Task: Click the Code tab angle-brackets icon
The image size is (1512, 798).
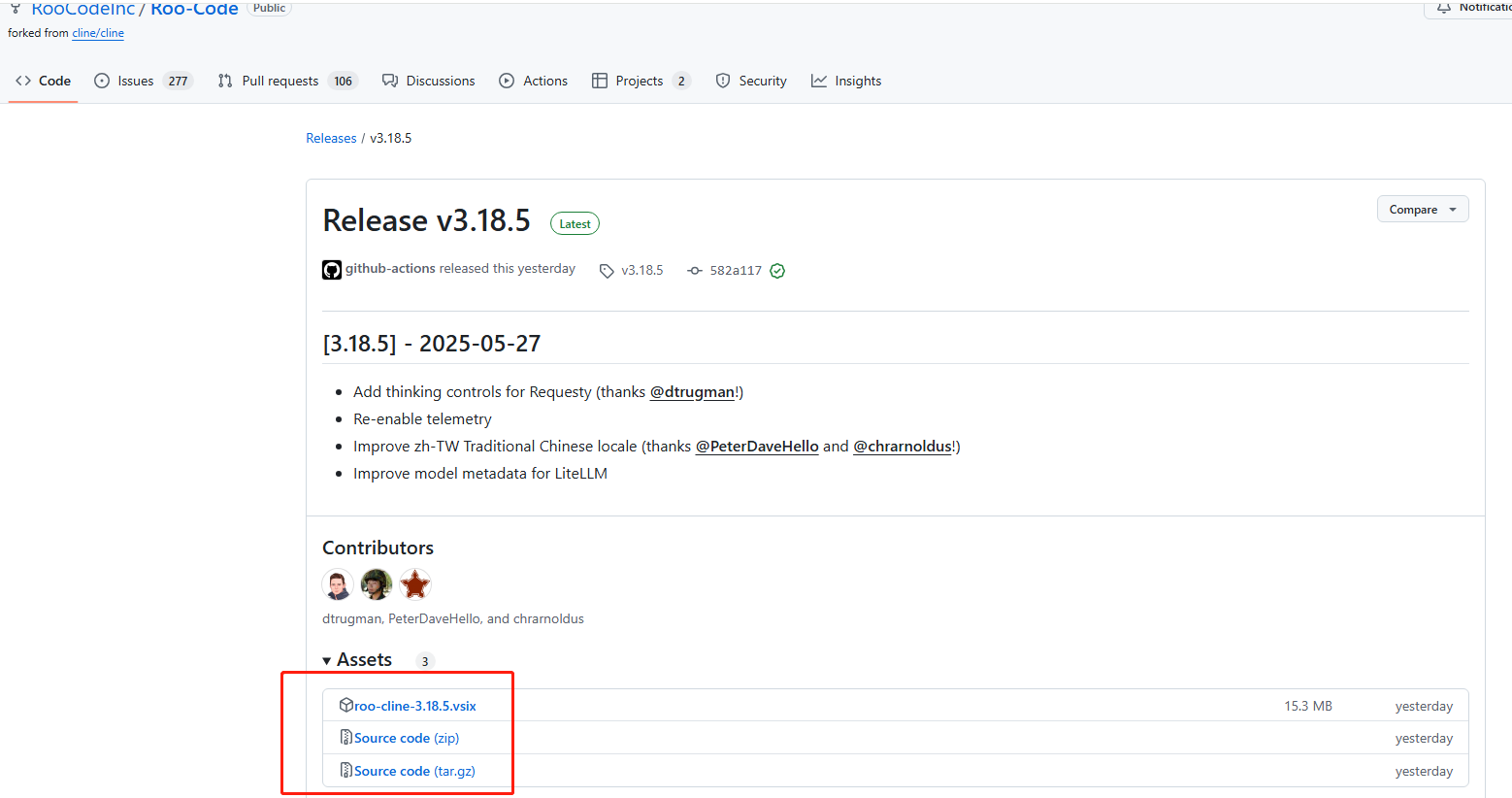Action: click(23, 81)
